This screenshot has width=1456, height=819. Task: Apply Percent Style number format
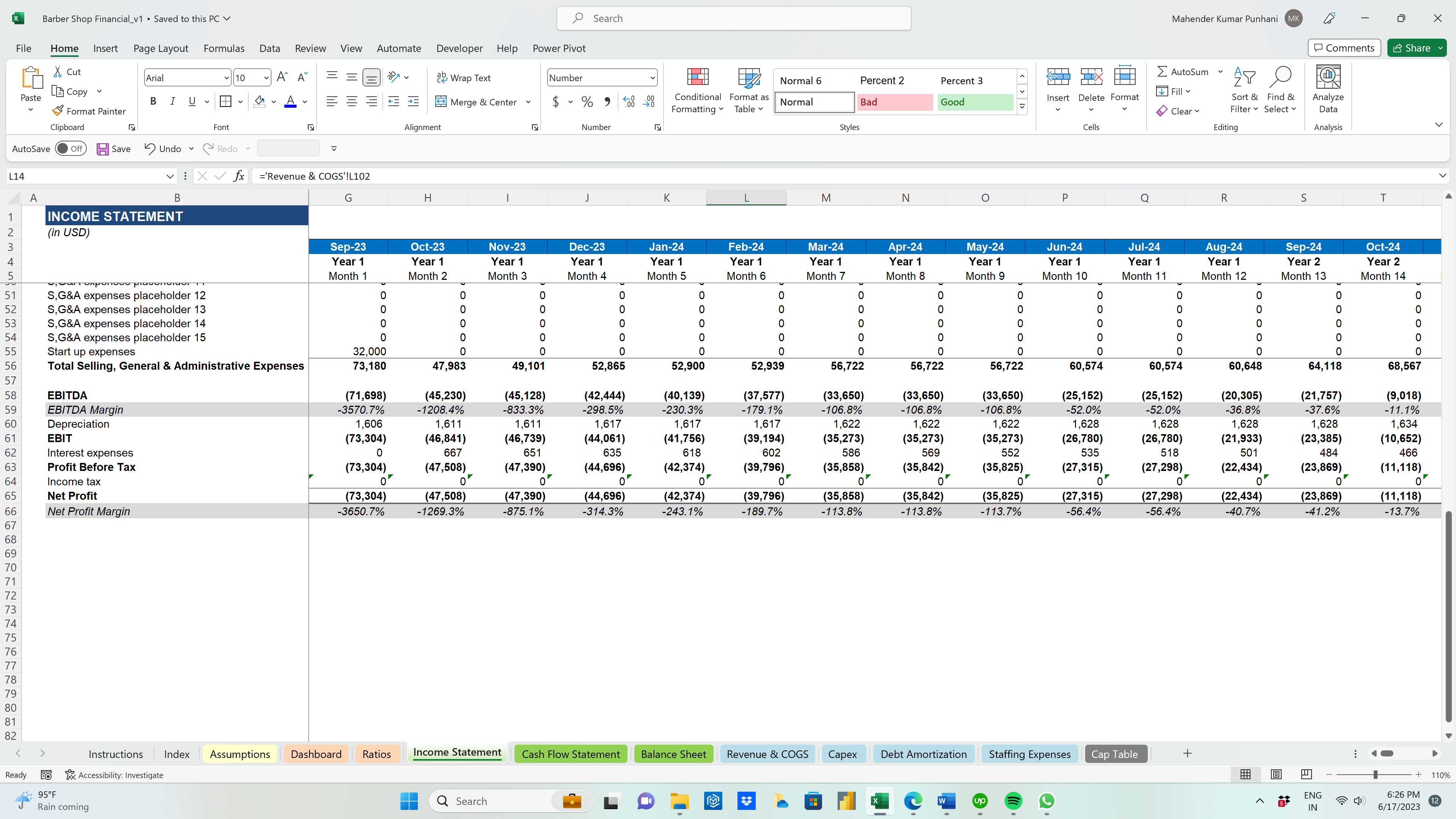(587, 102)
